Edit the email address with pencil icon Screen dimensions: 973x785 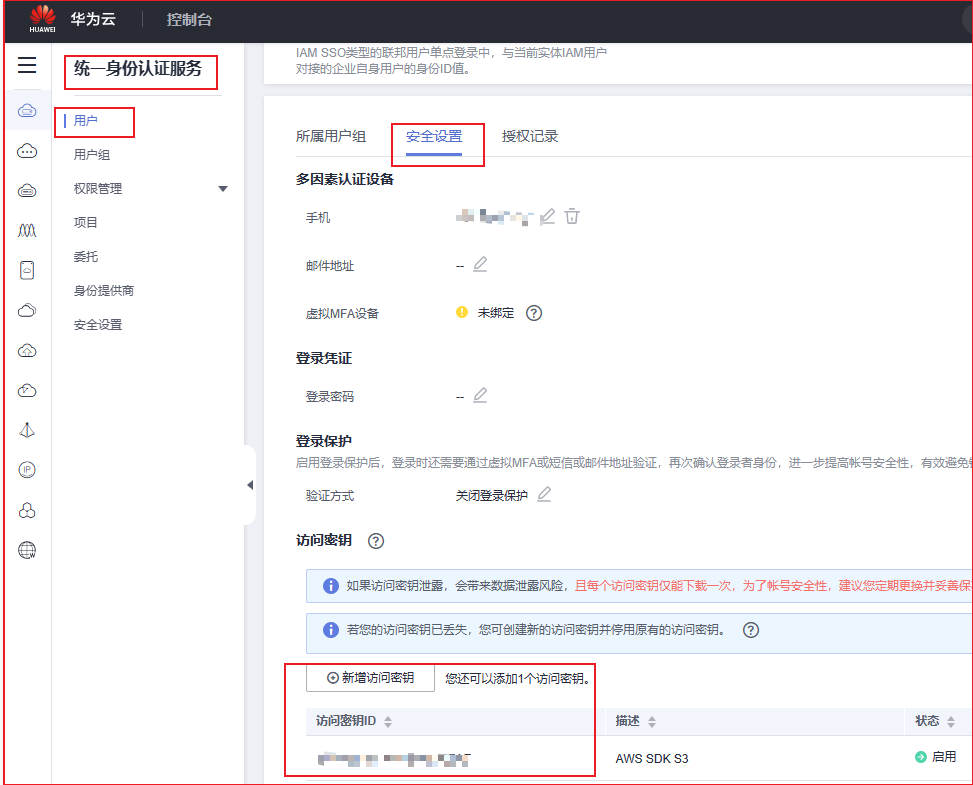[x=480, y=265]
